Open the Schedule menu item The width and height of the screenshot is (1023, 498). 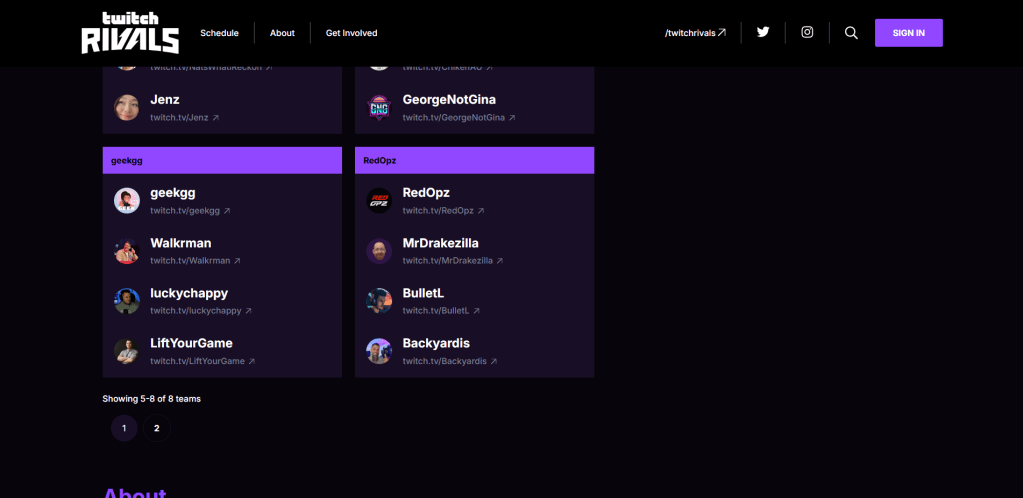tap(219, 33)
